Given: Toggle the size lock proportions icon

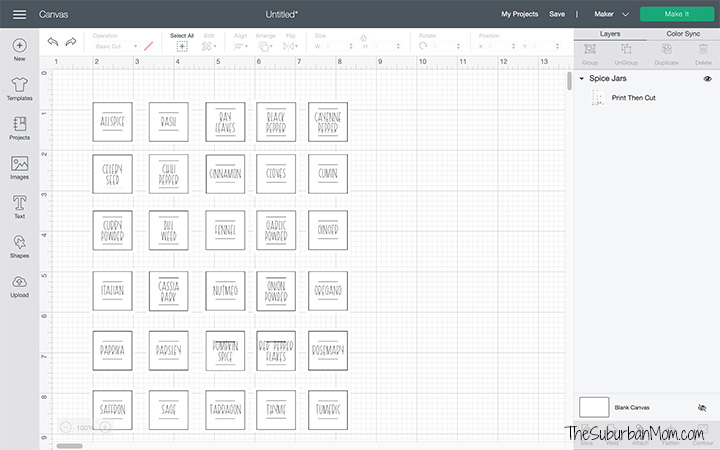Looking at the screenshot, I should 364,38.
